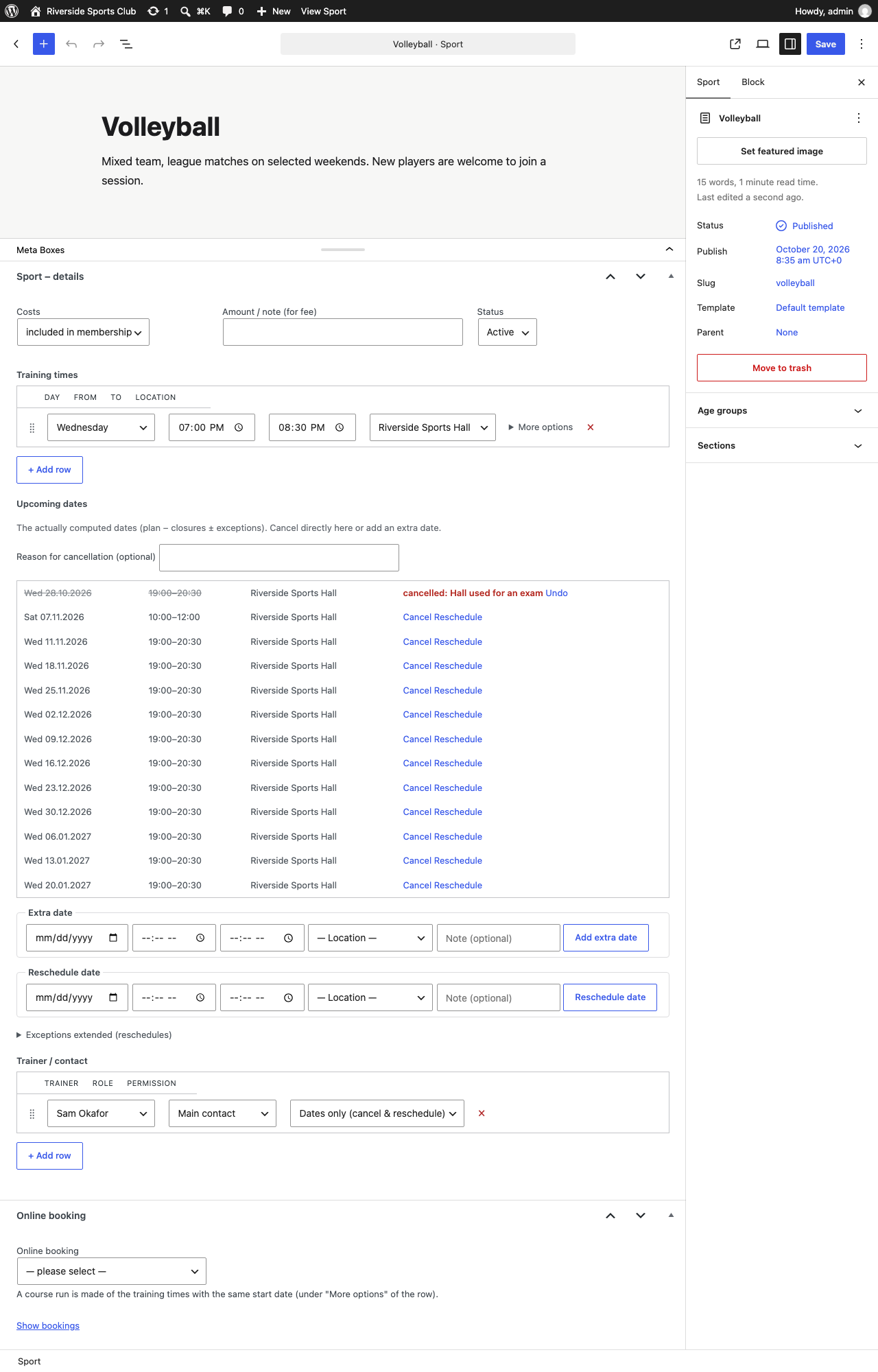Expand Exceptions extended (reschedules)

click(94, 1034)
